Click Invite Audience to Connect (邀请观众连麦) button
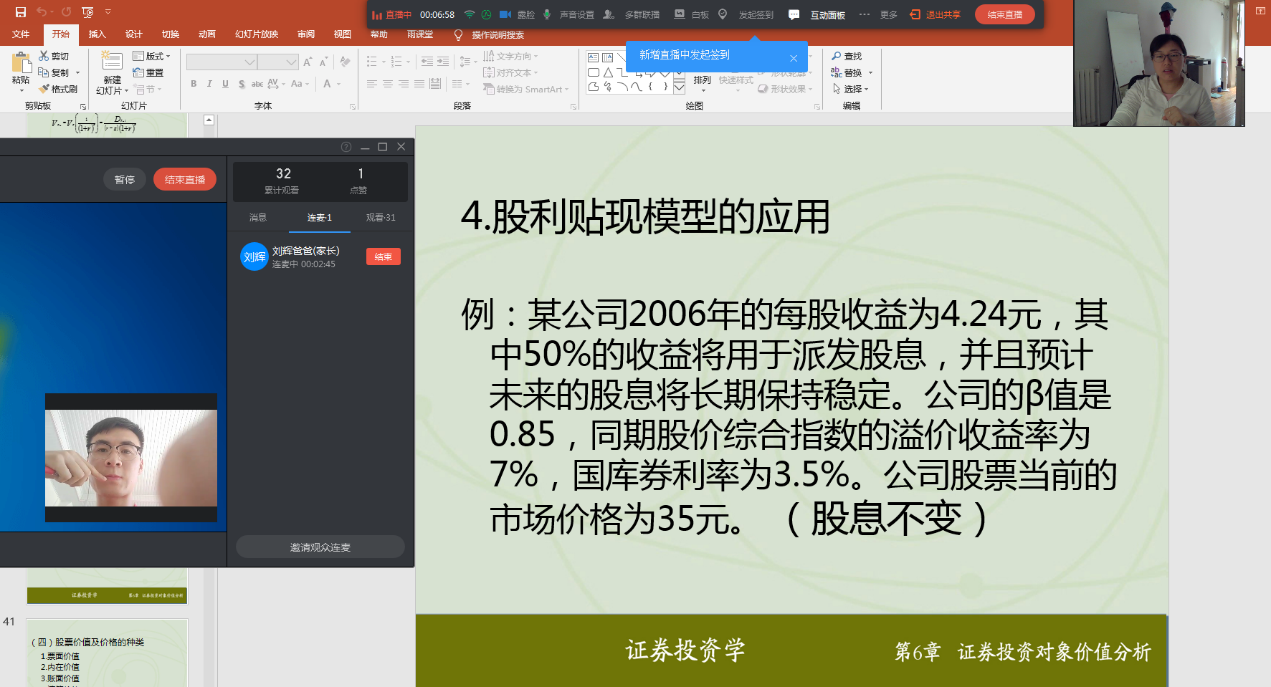This screenshot has width=1271, height=687. pos(320,547)
